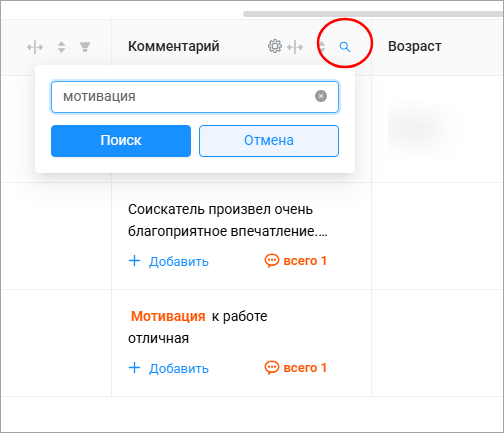Click comment text Соискатель произвел очень

pos(220,210)
